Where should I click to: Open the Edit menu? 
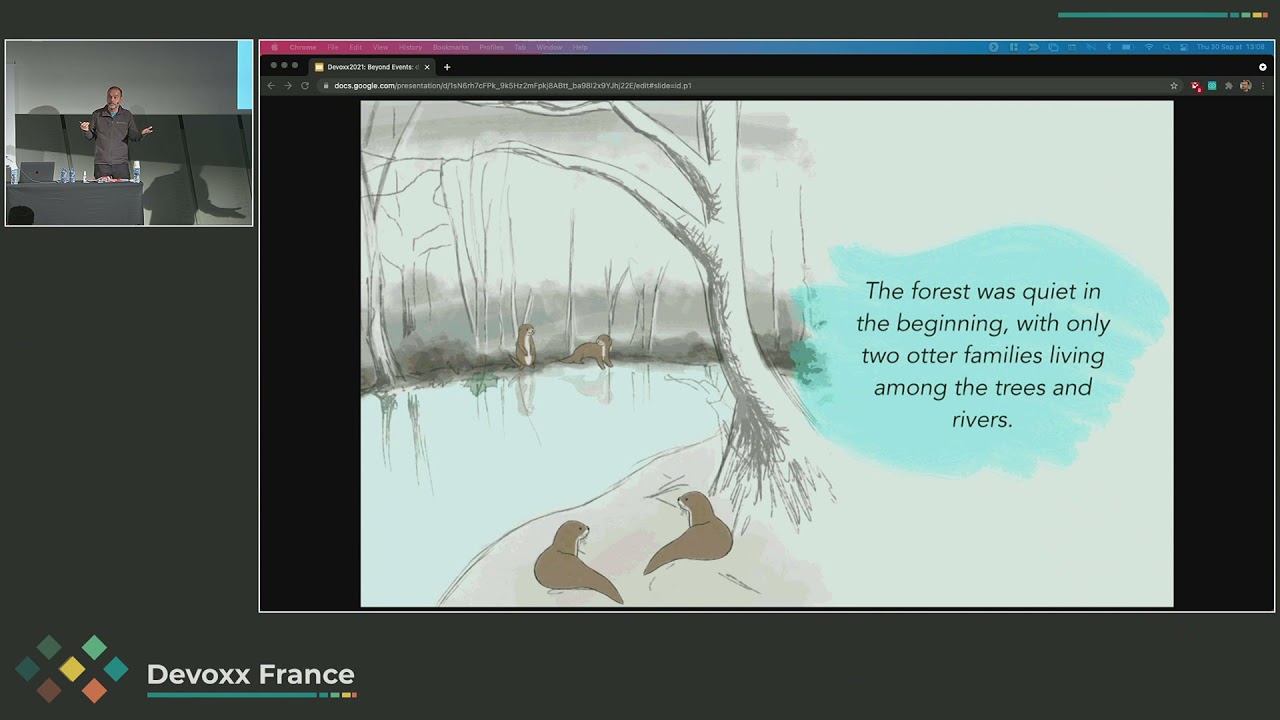point(355,47)
